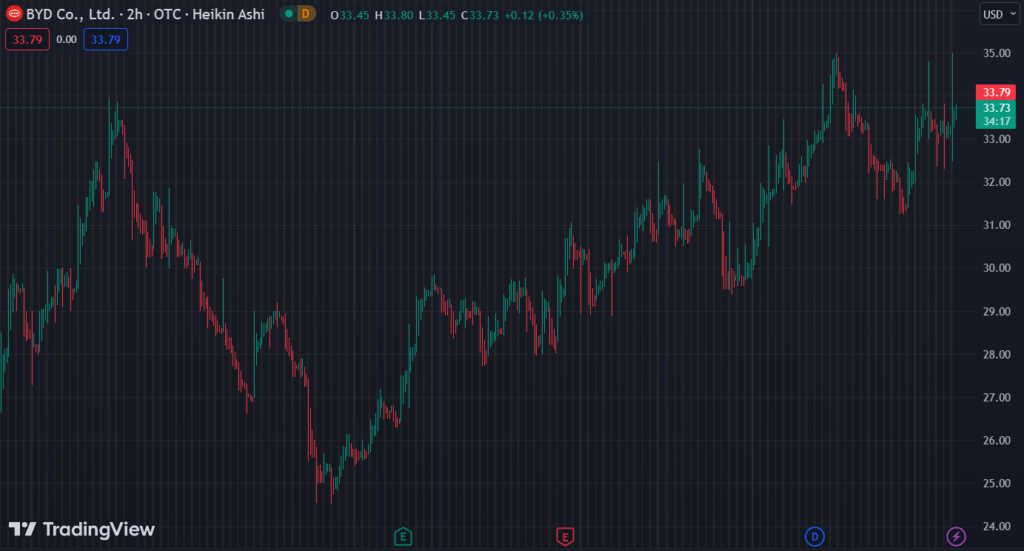Click the high value H33.80
Image resolution: width=1024 pixels, height=551 pixels.
pos(394,15)
